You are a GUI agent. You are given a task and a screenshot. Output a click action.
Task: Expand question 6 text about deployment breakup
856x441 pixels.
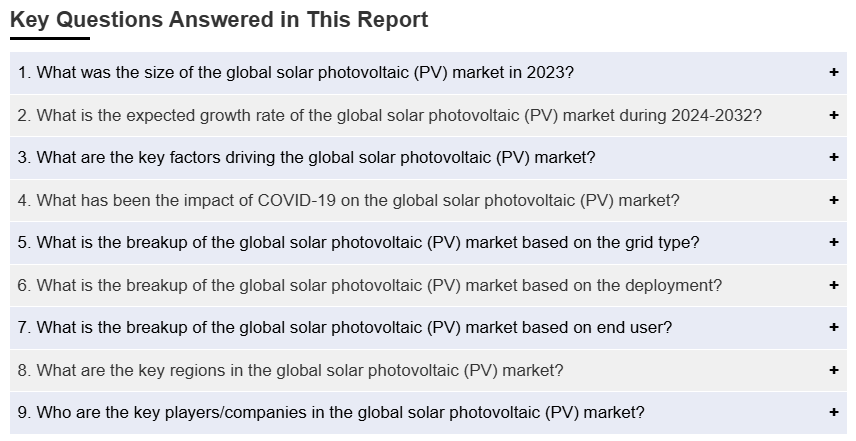[x=369, y=286]
